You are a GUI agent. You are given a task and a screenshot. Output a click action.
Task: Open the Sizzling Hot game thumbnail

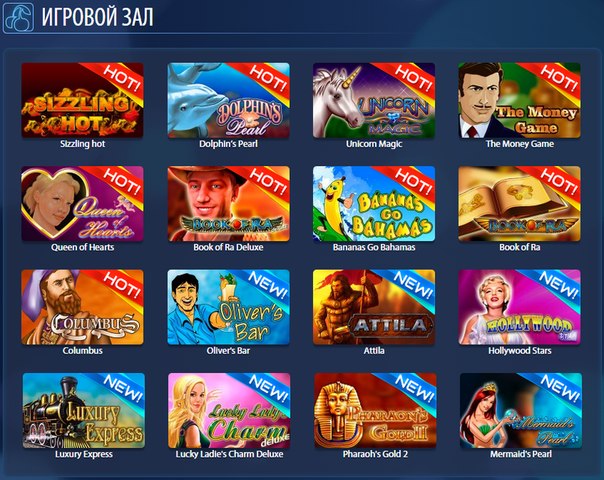click(x=82, y=100)
